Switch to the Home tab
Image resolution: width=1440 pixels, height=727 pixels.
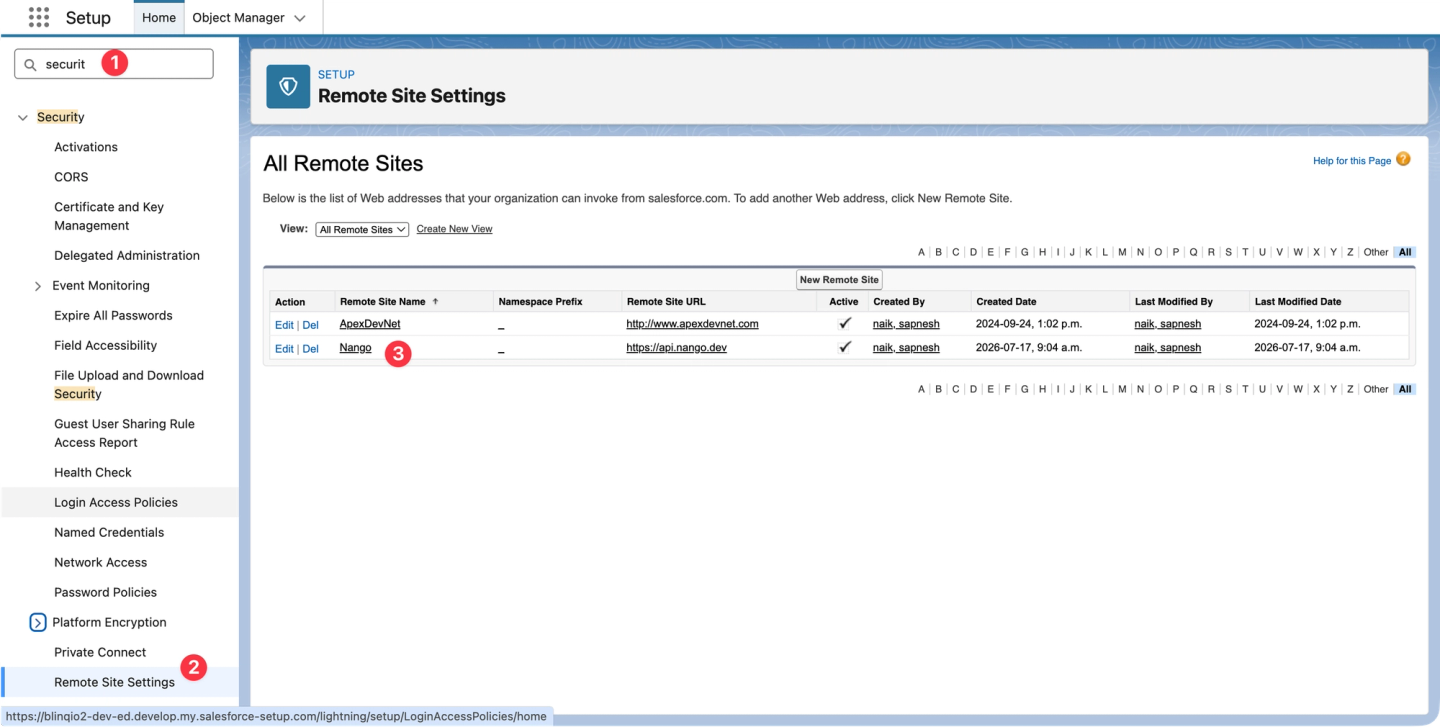tap(159, 17)
